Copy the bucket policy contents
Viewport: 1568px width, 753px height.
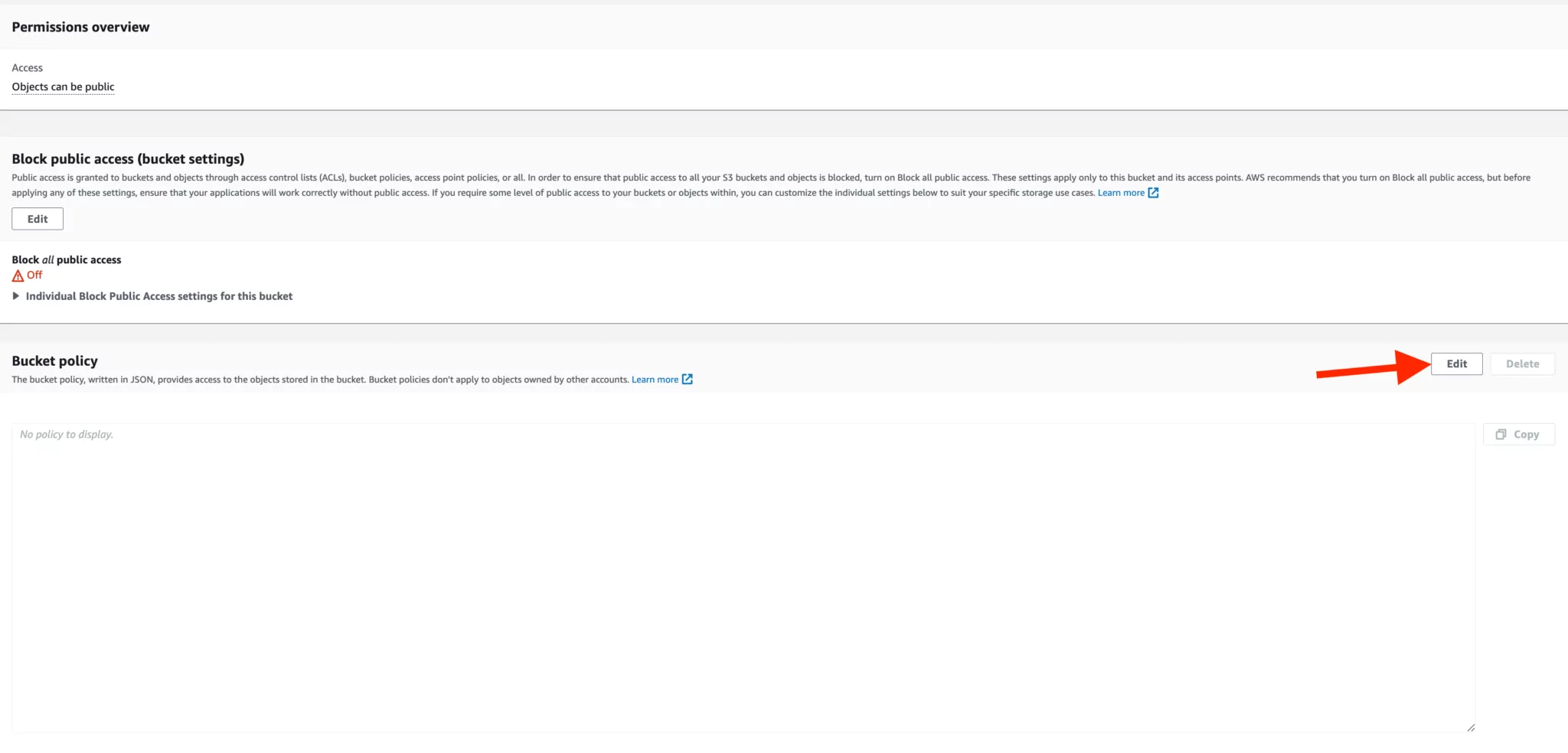[x=1519, y=434]
